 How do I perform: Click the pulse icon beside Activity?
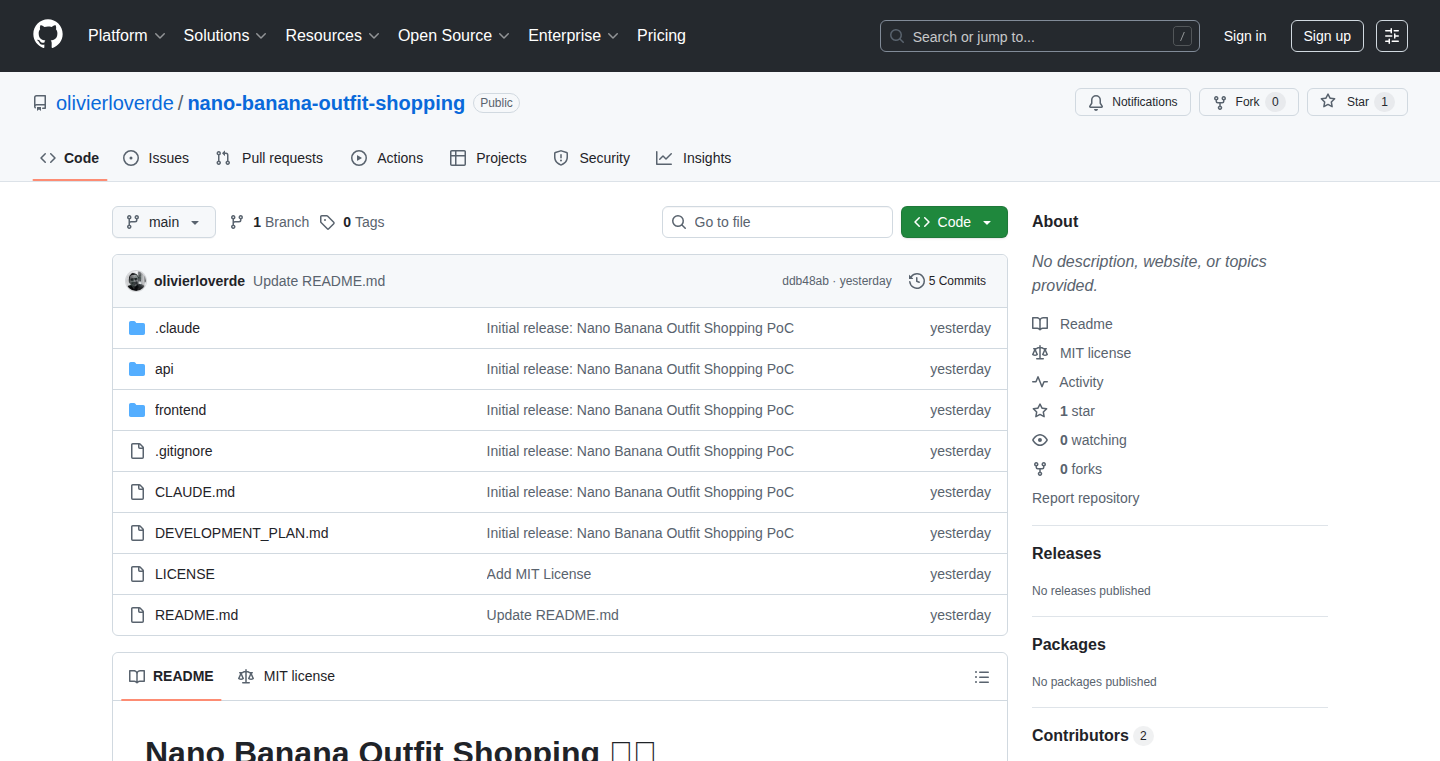pos(1040,382)
